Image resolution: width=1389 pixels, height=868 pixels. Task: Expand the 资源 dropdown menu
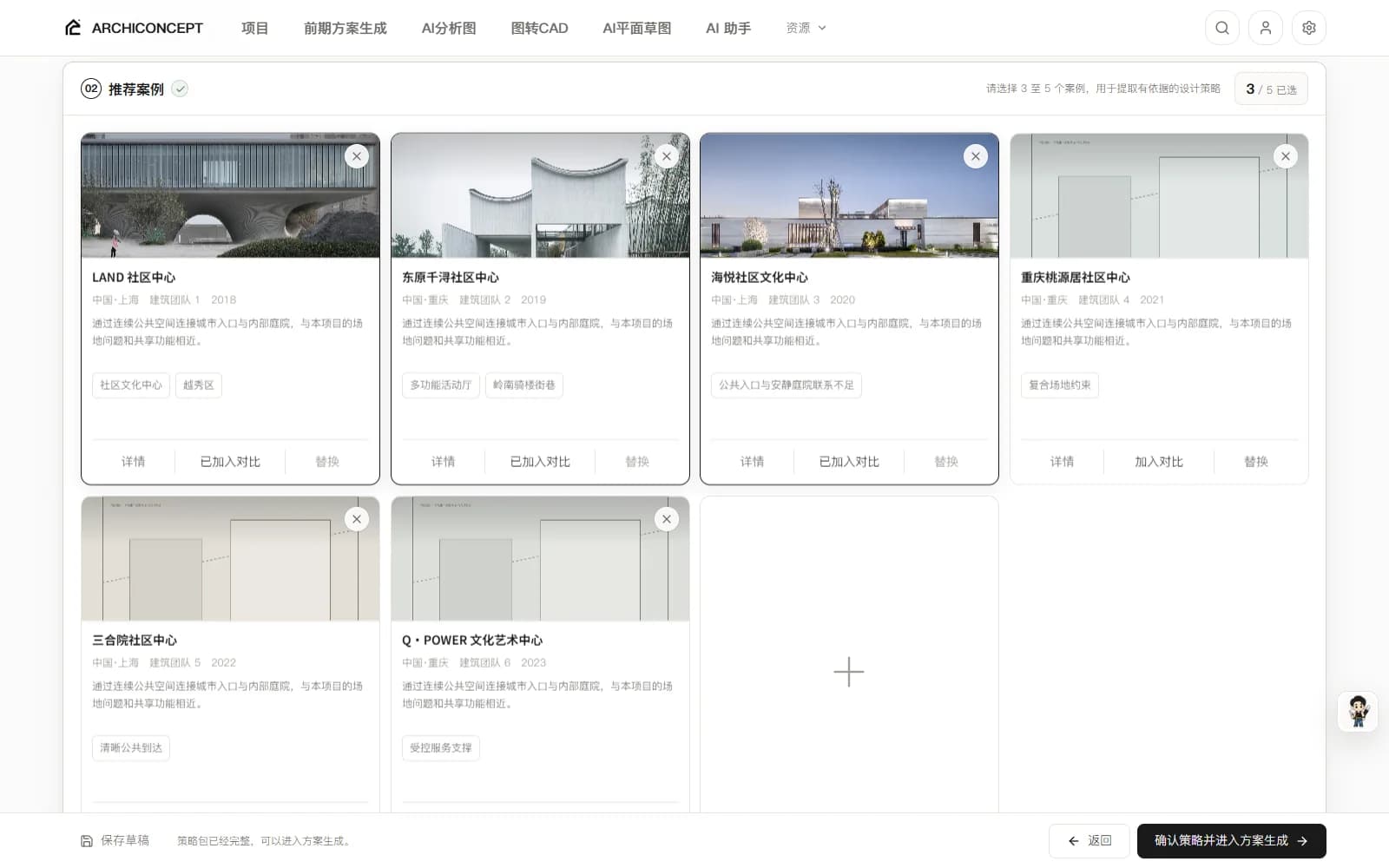[806, 28]
